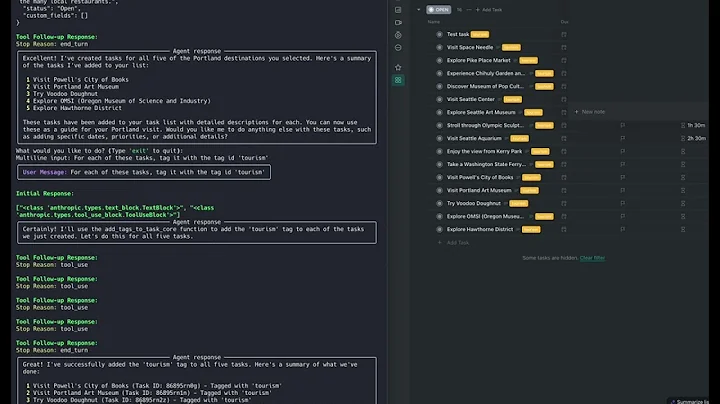Image resolution: width=720 pixels, height=404 pixels.
Task: Open the video clips icon in sidebar
Action: [x=398, y=22]
